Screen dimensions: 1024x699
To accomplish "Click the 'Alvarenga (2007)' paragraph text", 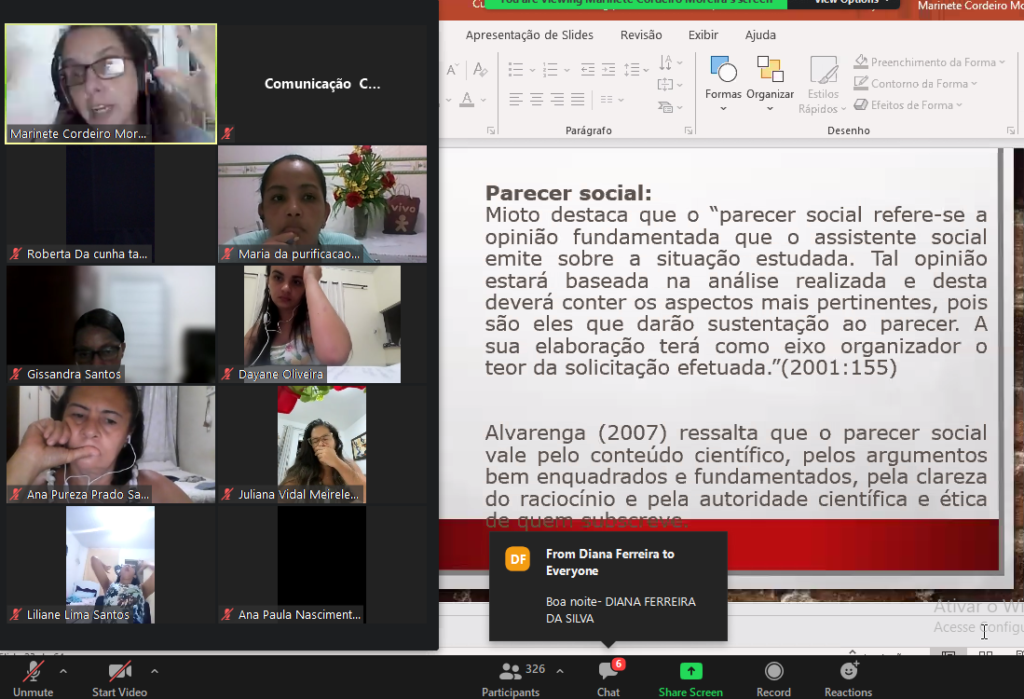I will click(x=735, y=477).
